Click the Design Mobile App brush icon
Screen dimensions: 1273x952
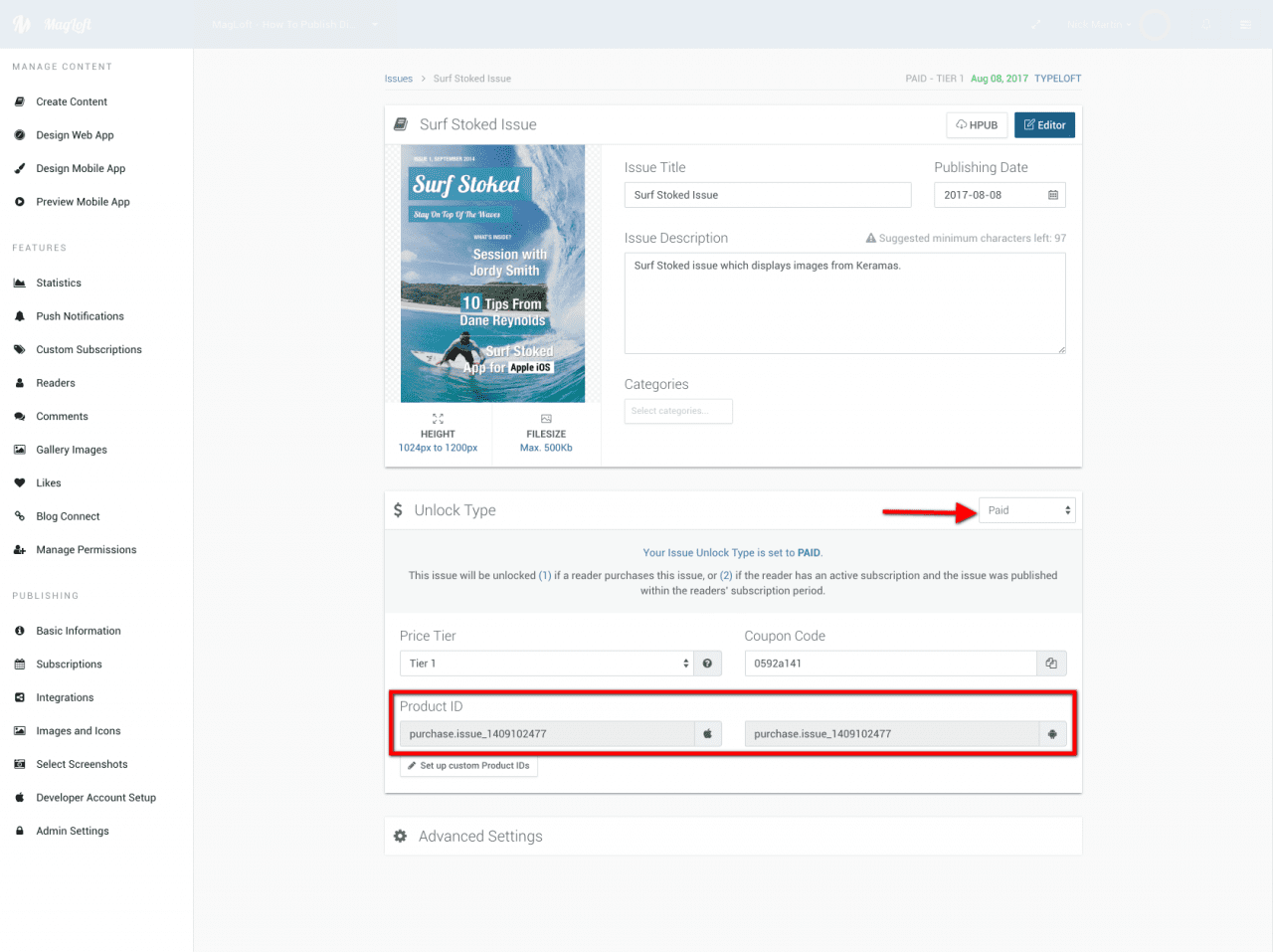20,168
